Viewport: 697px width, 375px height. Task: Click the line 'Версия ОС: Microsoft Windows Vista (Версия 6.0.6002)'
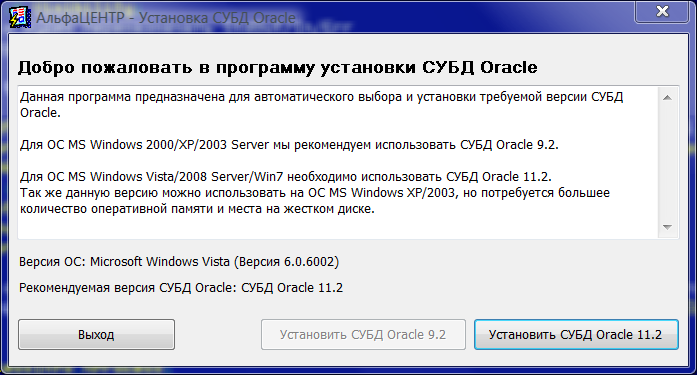coord(179,262)
